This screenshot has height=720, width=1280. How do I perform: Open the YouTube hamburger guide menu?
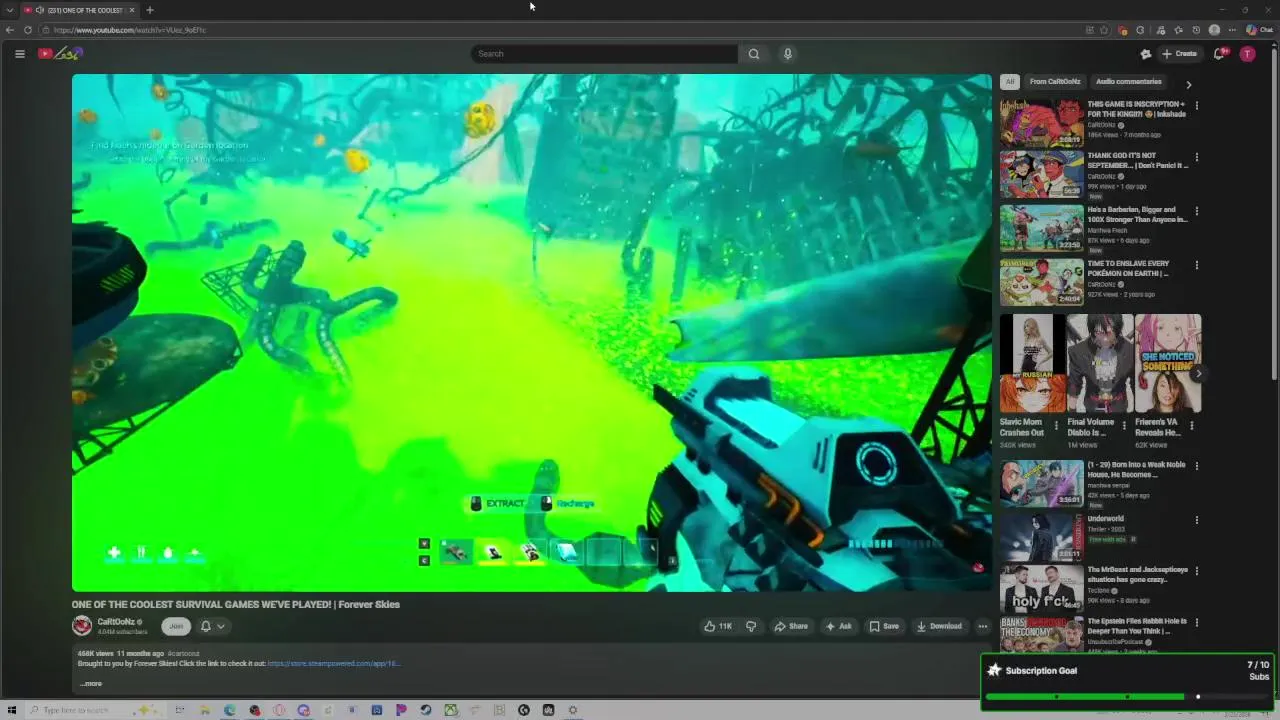(x=19, y=54)
